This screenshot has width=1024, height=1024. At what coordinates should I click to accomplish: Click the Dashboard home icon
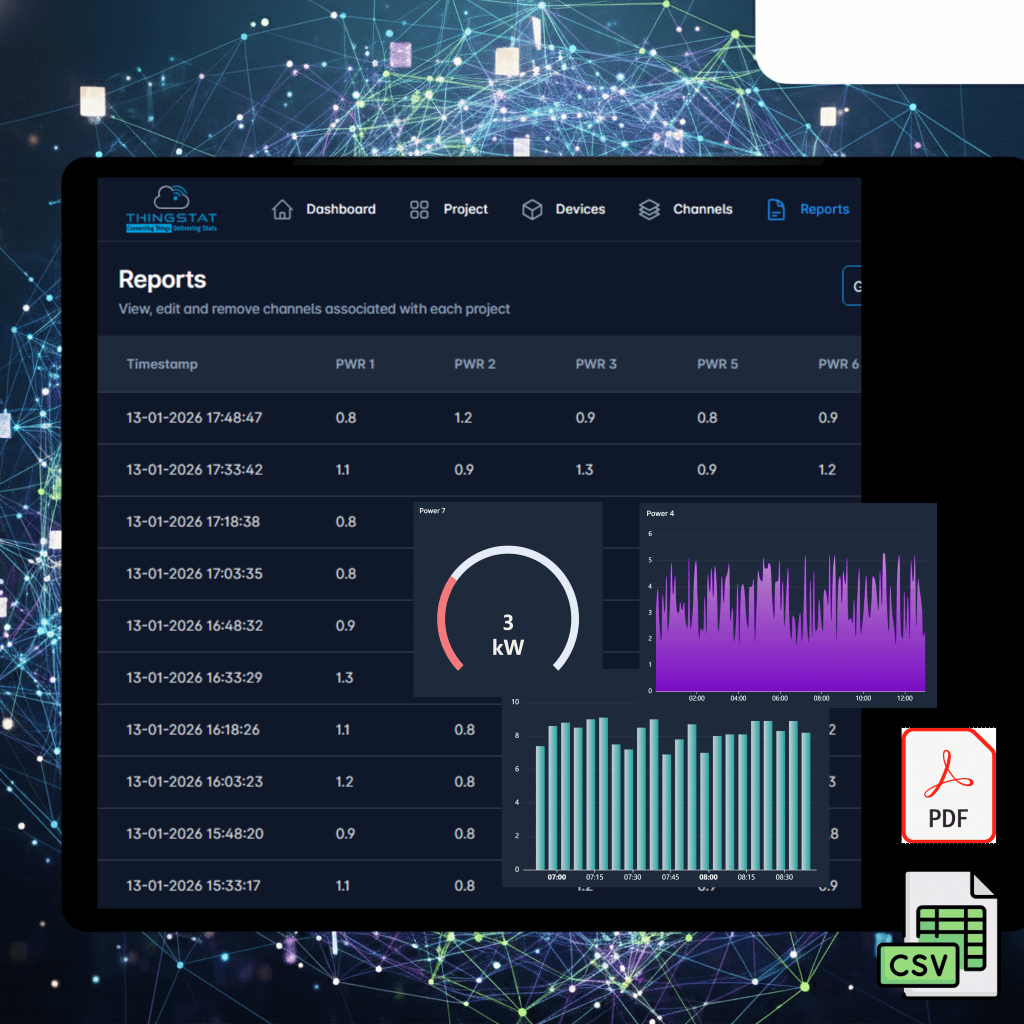pyautogui.click(x=283, y=210)
